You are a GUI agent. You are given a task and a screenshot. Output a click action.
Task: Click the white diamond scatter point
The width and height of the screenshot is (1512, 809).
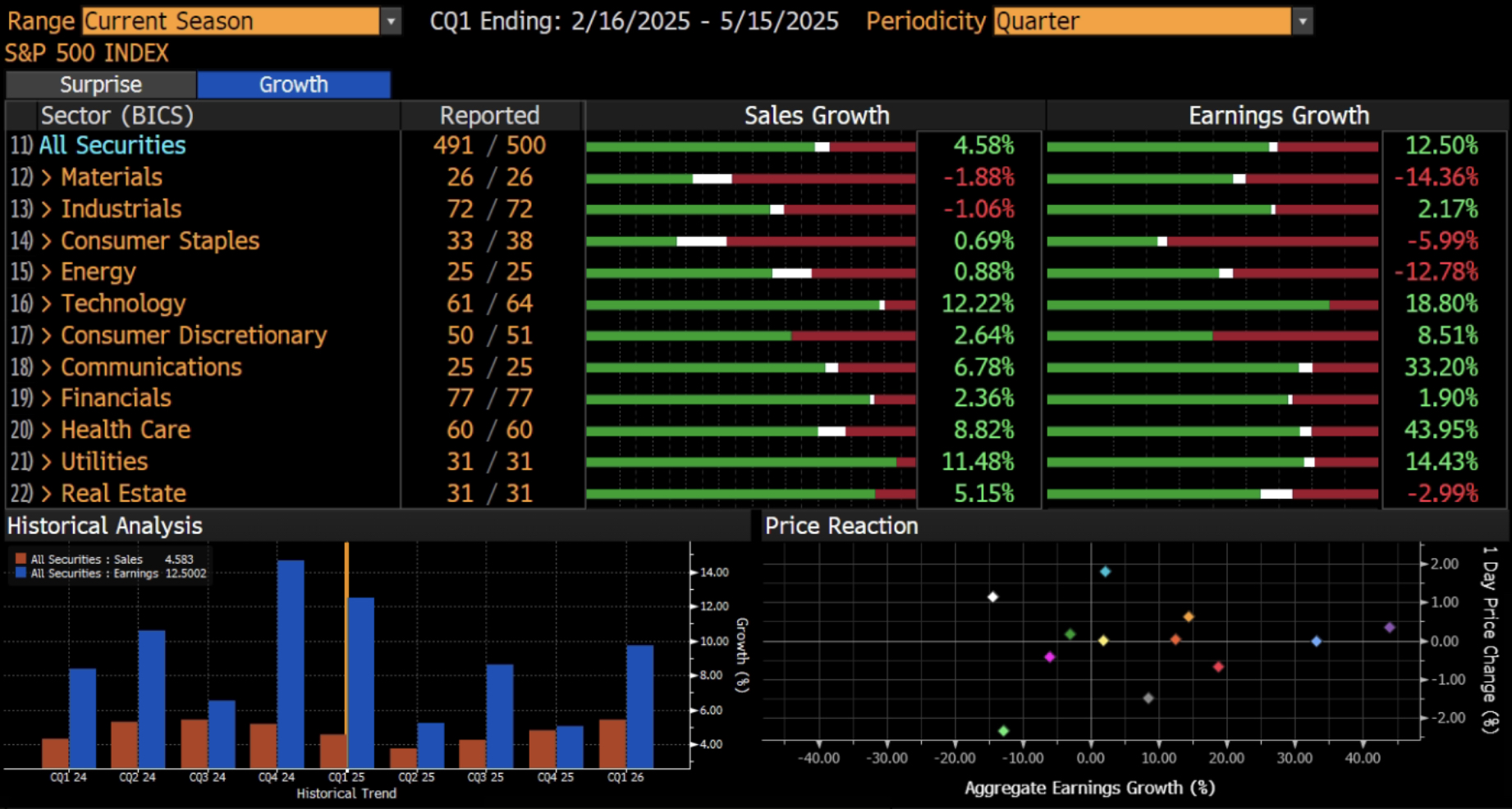(x=992, y=596)
